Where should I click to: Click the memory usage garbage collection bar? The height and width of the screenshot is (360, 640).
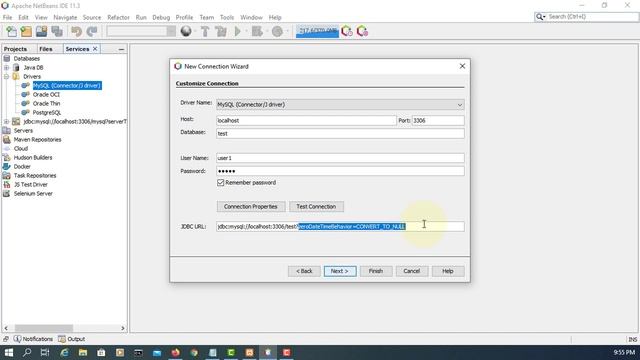(x=317, y=31)
